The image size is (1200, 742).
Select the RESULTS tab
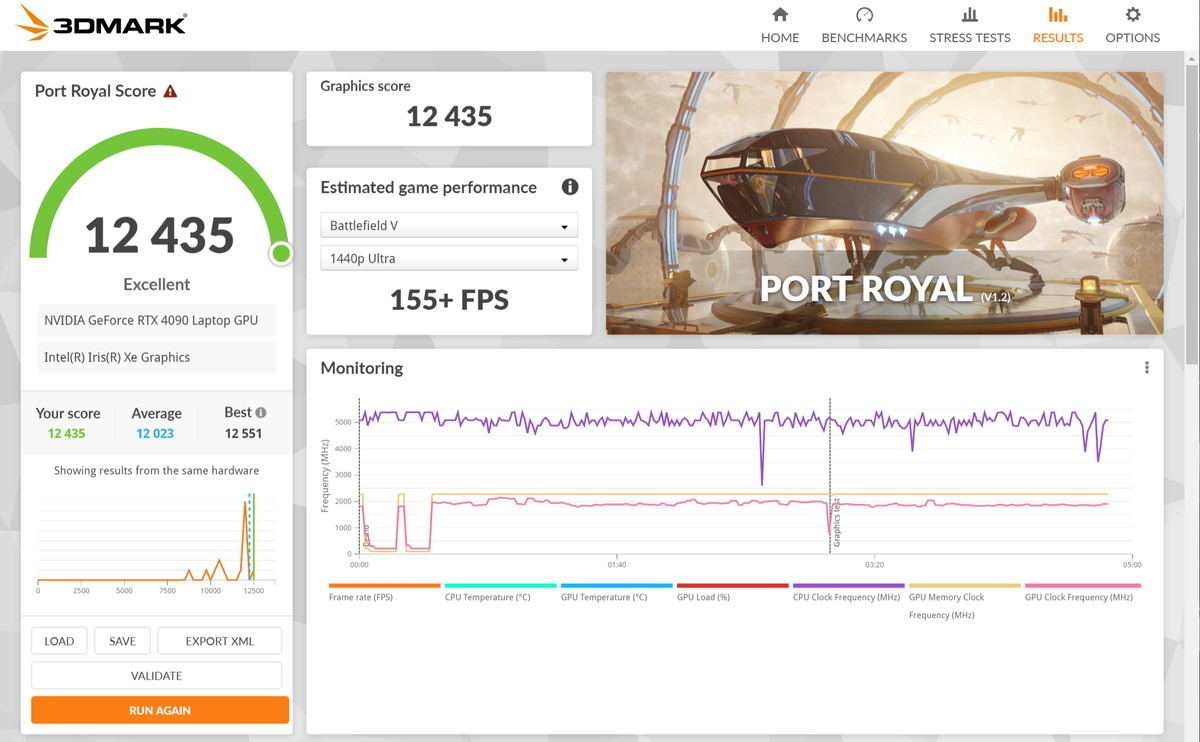pos(1058,38)
